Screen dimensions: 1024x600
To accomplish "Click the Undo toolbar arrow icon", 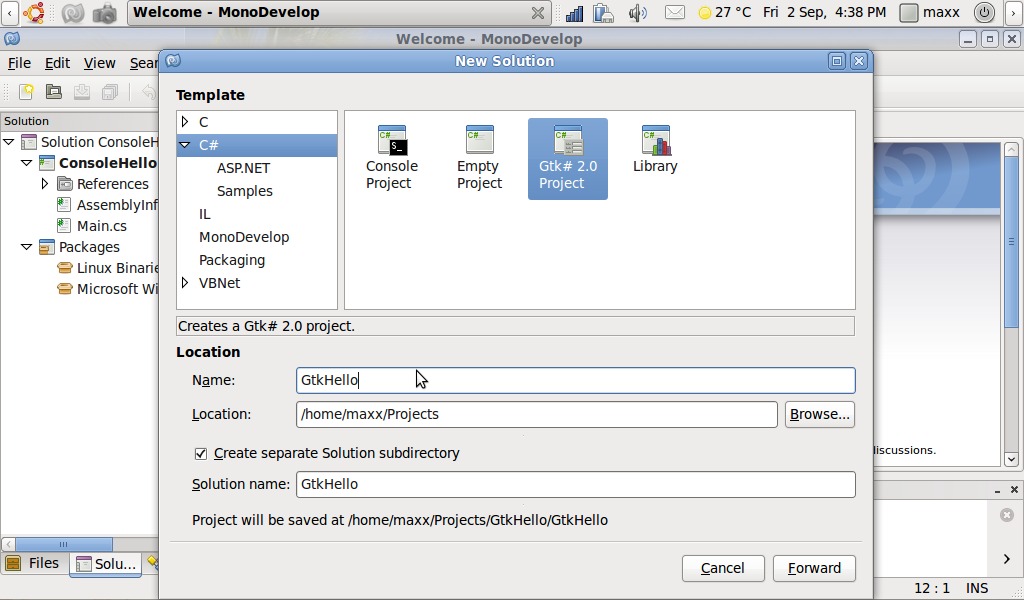I will pyautogui.click(x=150, y=92).
